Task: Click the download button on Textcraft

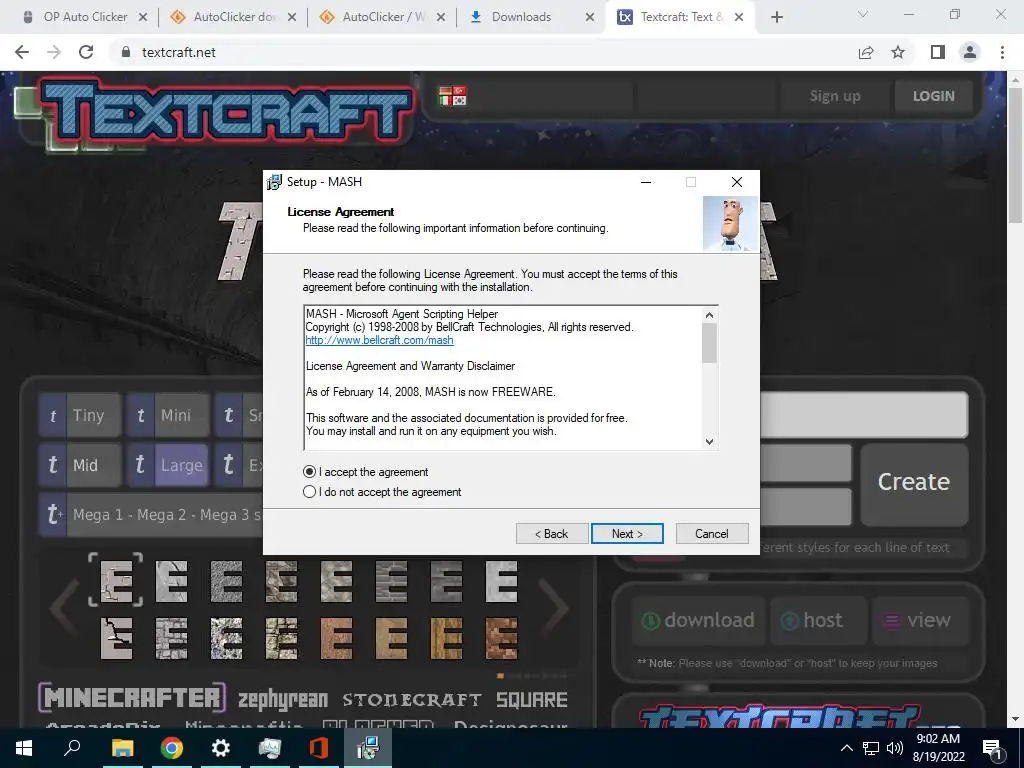Action: 697,620
